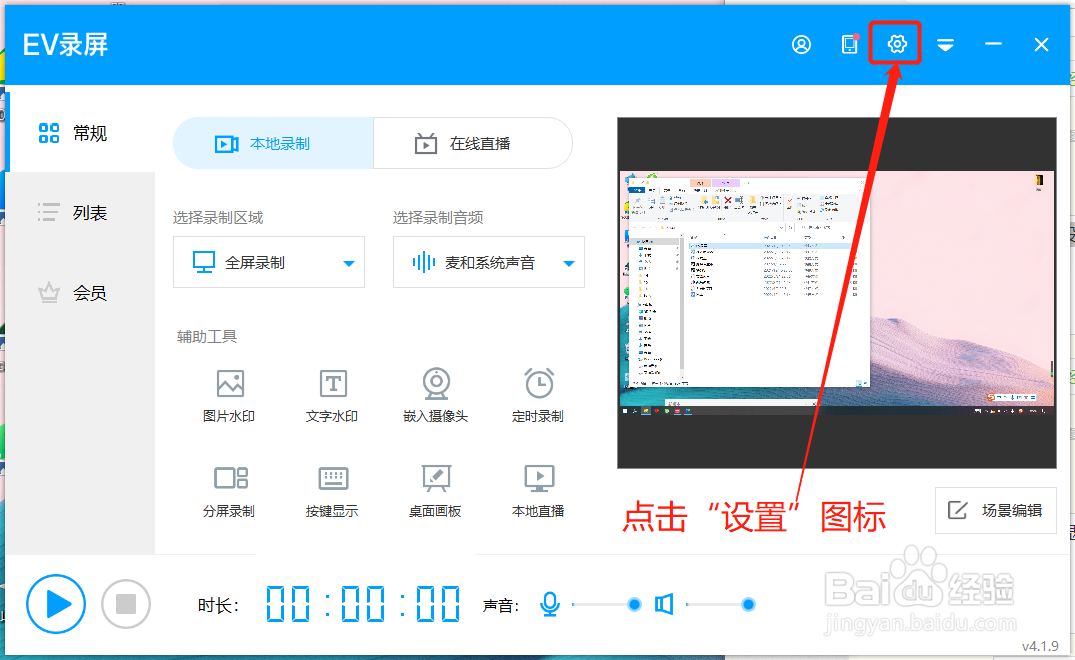Expand the 全屏录制 region dropdown

[x=269, y=262]
